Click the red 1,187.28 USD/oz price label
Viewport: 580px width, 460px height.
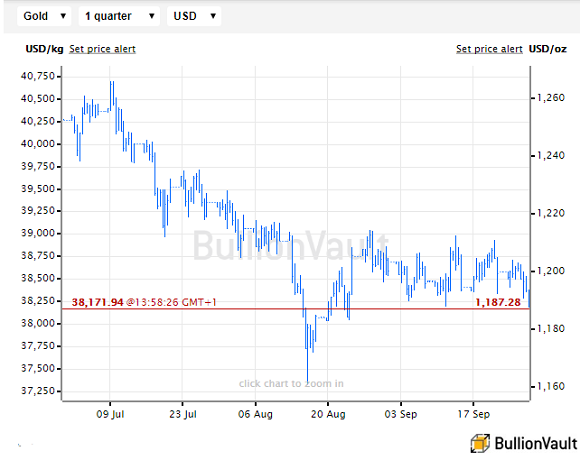pyautogui.click(x=498, y=302)
